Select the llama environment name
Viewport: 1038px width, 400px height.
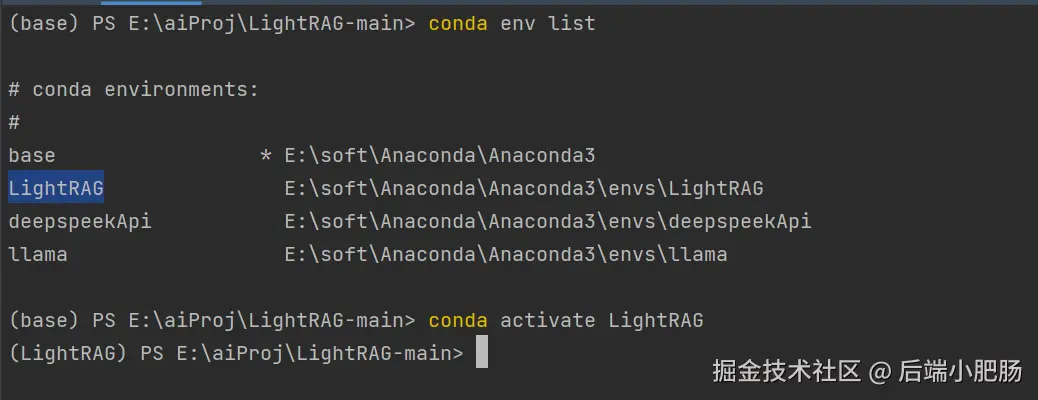[38, 254]
